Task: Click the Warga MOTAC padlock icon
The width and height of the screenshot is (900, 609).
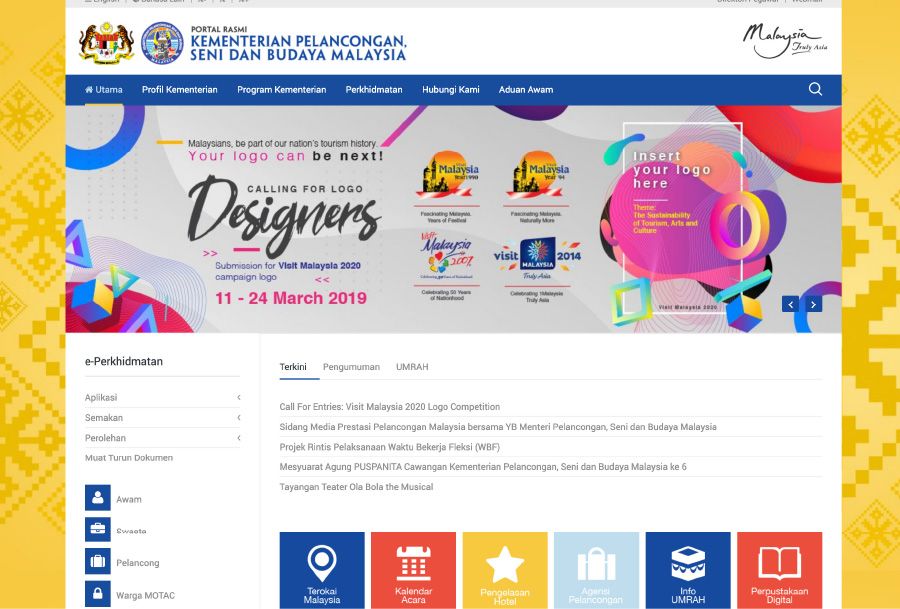Action: tap(98, 595)
